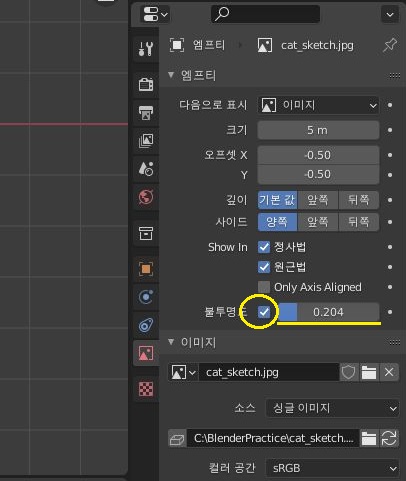The height and width of the screenshot is (481, 406).
Task: Unlink image with the X button
Action: [x=389, y=372]
